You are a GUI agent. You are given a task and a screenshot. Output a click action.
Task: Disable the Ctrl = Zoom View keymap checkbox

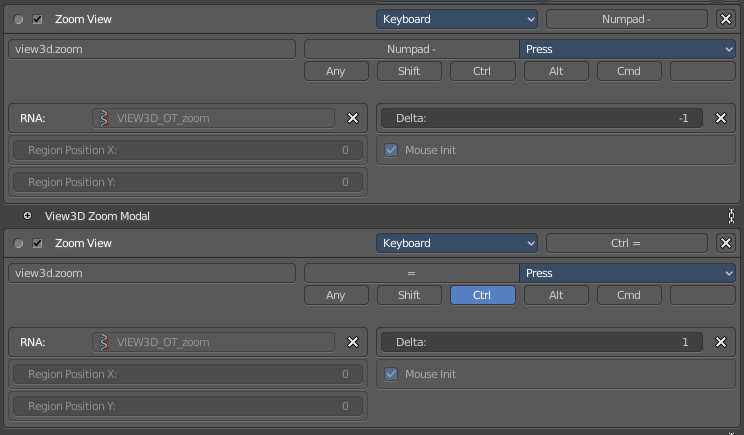pos(37,243)
